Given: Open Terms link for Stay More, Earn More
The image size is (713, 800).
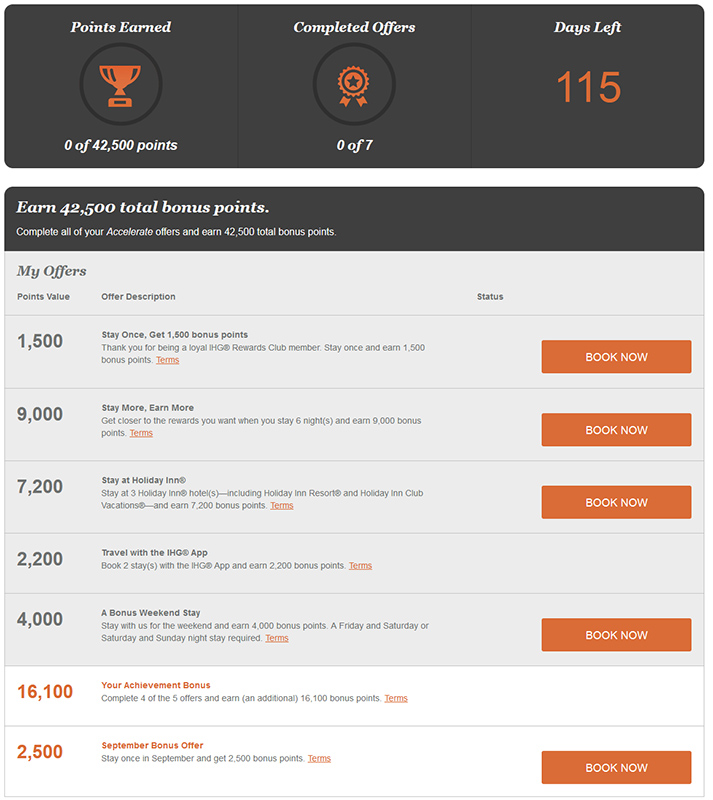Looking at the screenshot, I should click(142, 435).
